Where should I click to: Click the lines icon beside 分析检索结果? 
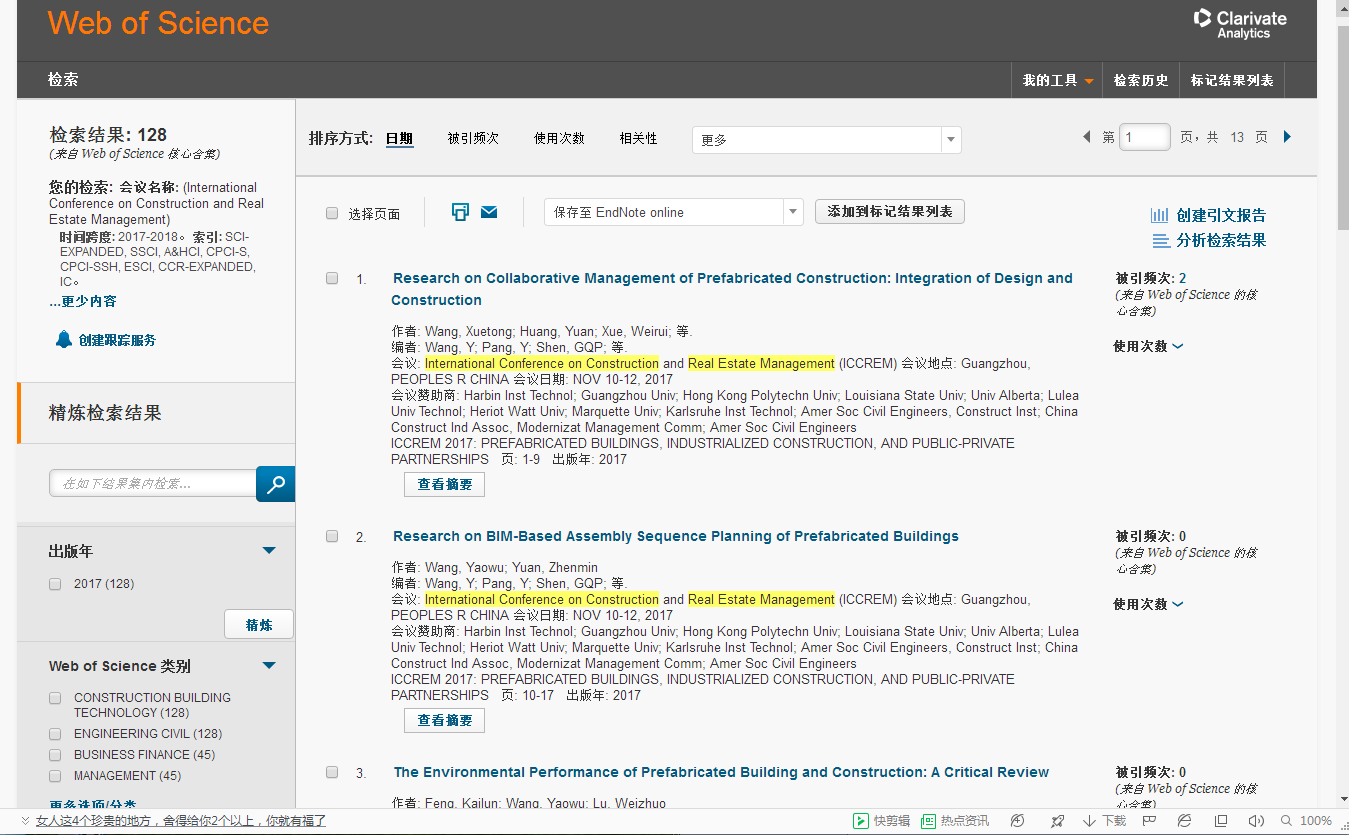[1160, 240]
